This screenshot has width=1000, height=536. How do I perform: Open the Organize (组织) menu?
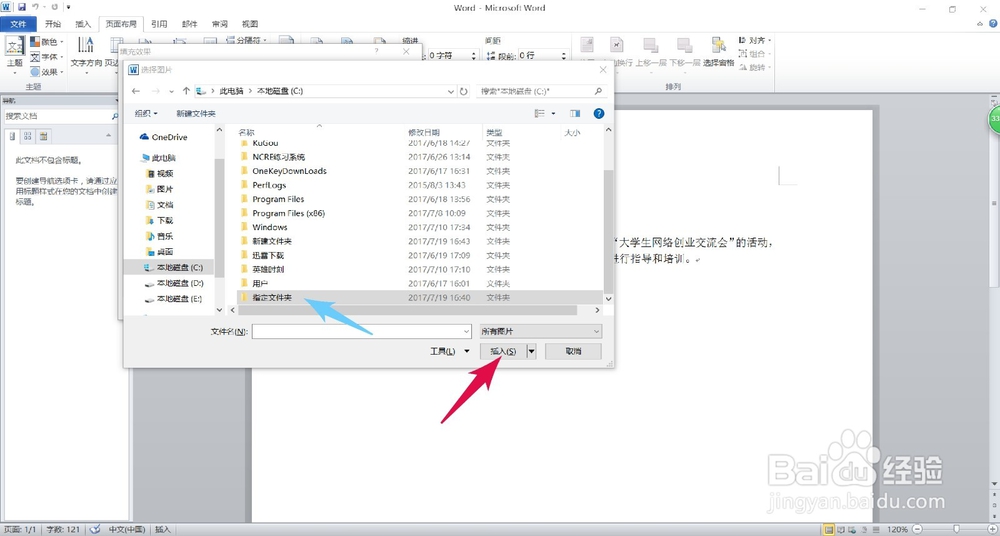146,114
